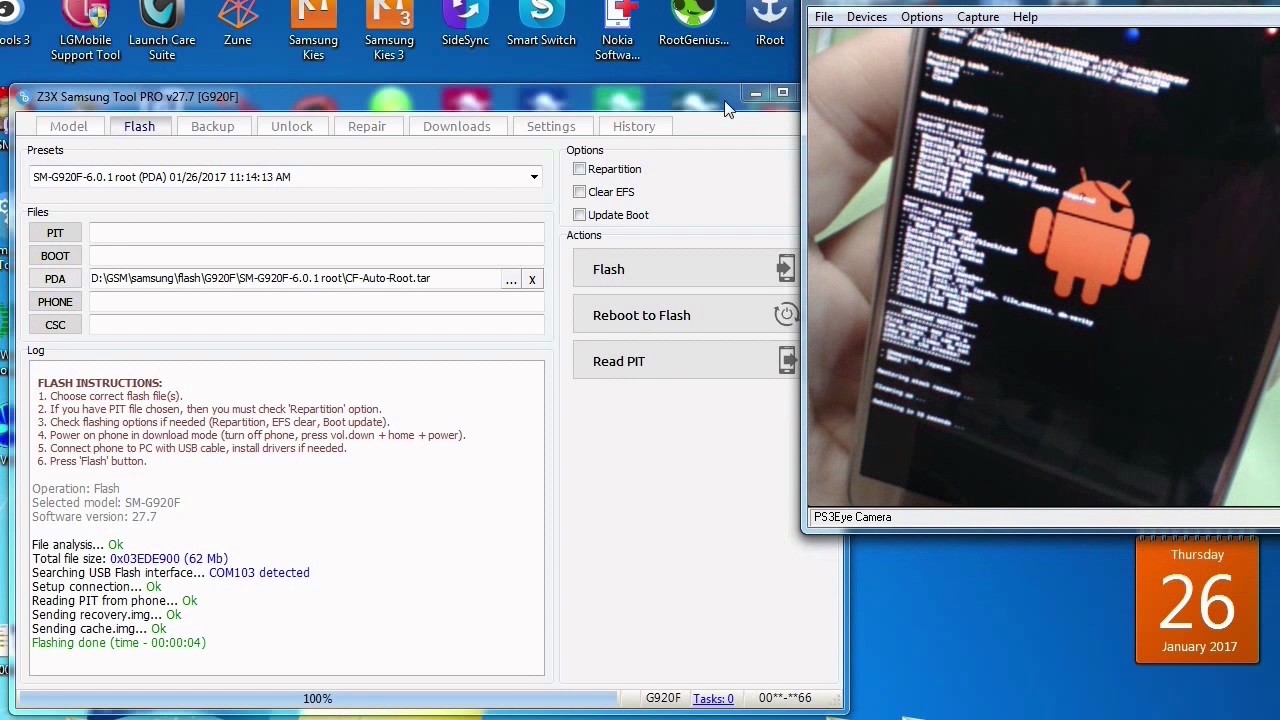Click the PIT file path field

pos(316,233)
